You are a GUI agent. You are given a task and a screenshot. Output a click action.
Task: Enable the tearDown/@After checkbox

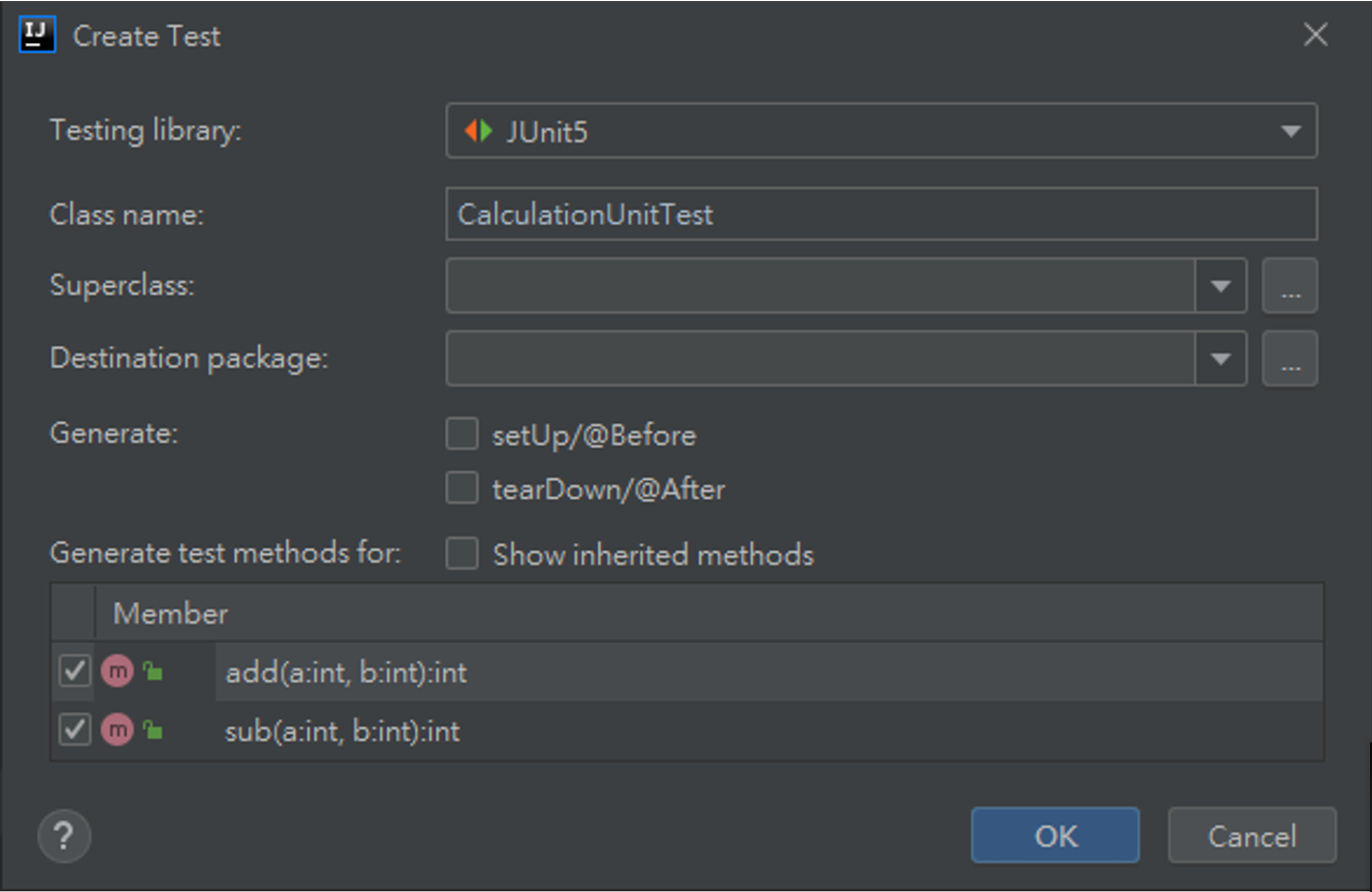462,489
